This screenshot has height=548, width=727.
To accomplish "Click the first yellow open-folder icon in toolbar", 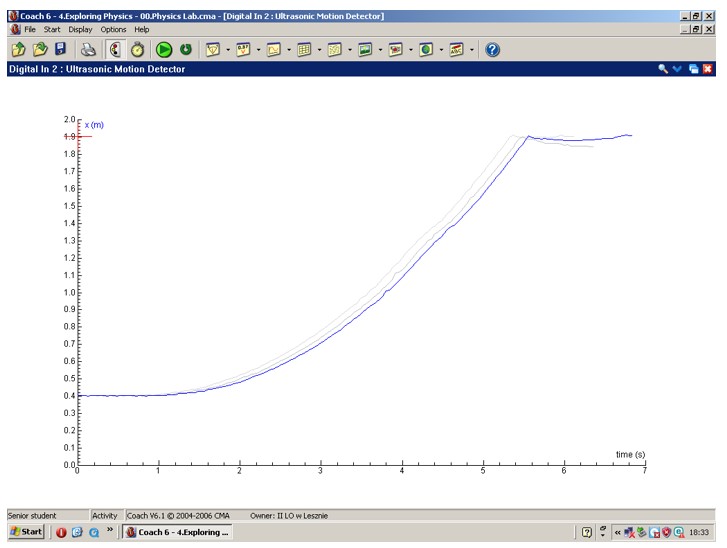I will click(18, 49).
